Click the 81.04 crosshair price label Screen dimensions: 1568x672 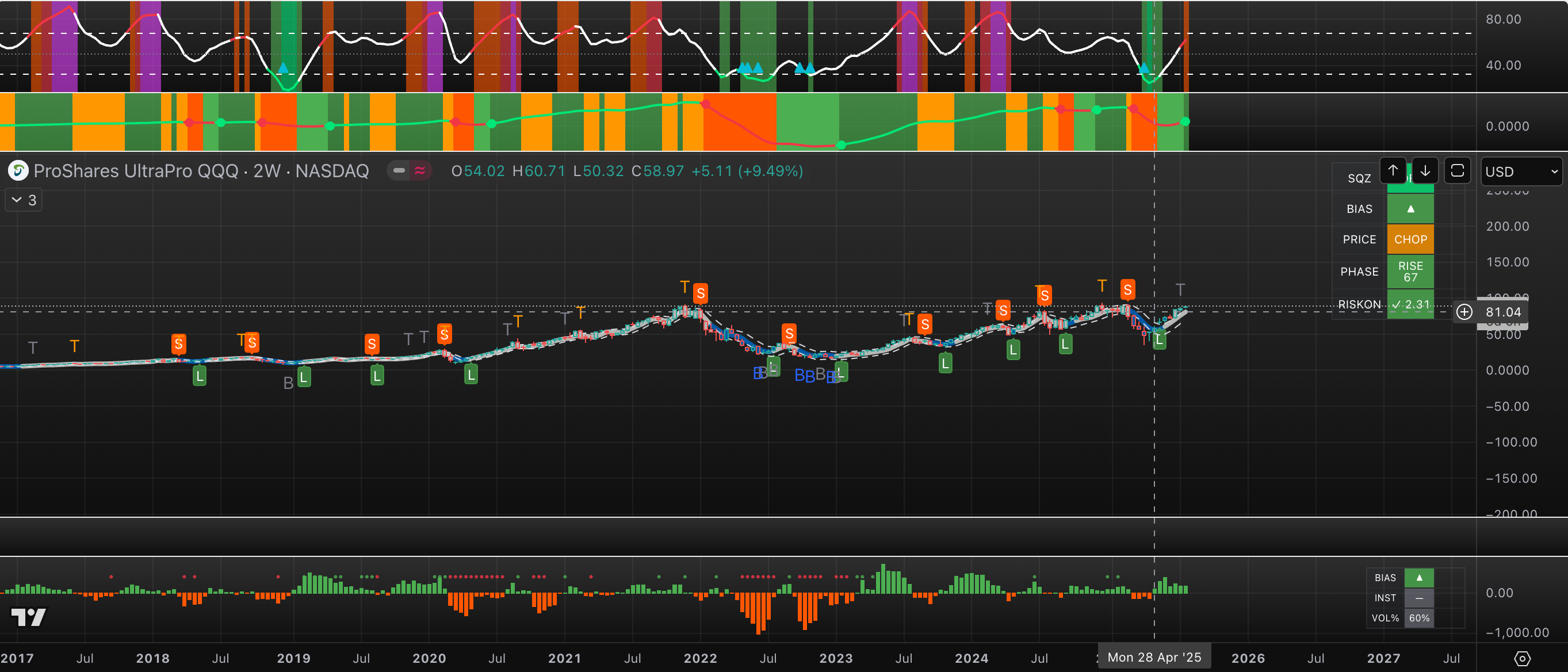pos(1503,312)
